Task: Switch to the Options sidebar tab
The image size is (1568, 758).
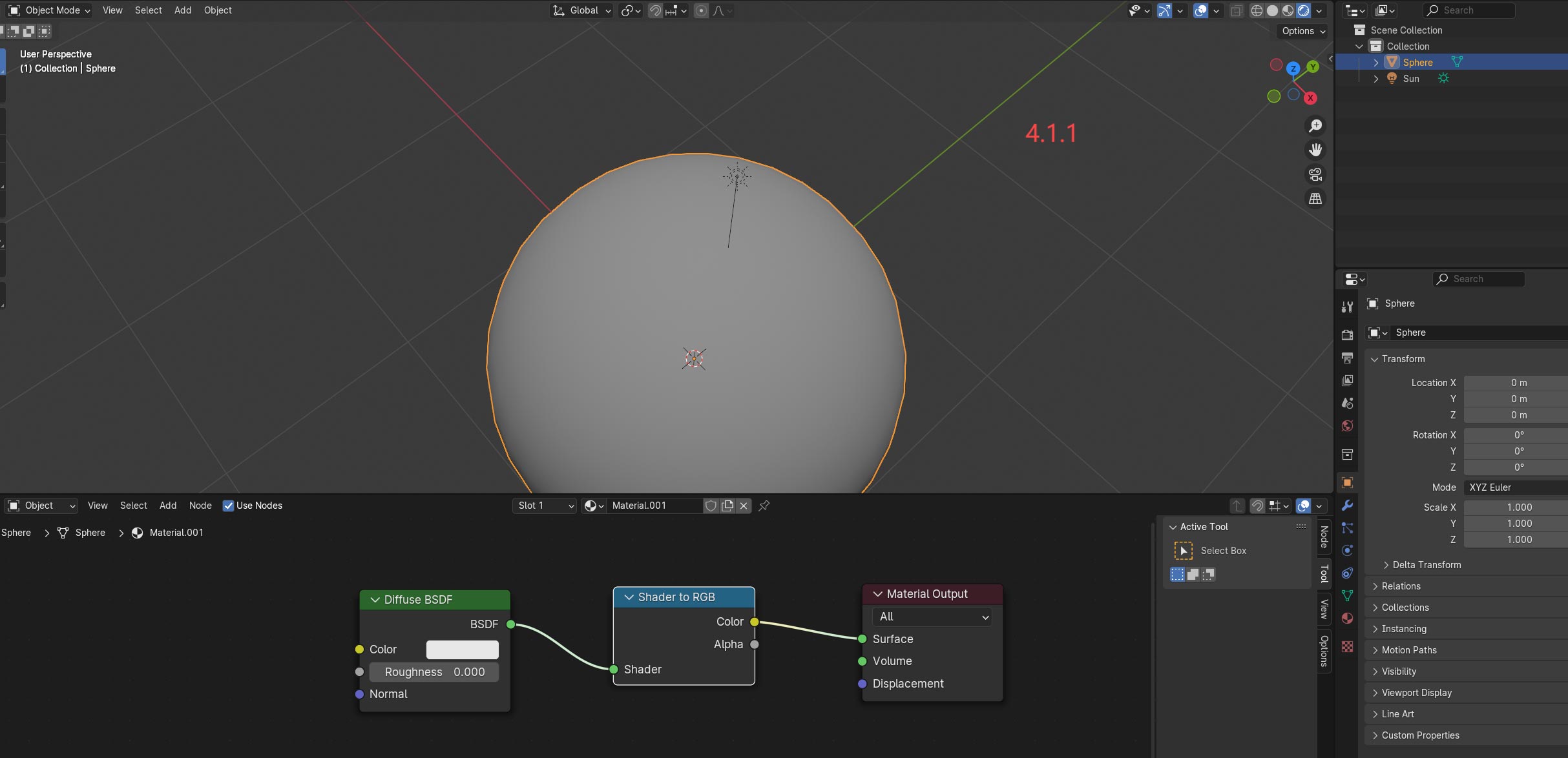Action: (1324, 651)
